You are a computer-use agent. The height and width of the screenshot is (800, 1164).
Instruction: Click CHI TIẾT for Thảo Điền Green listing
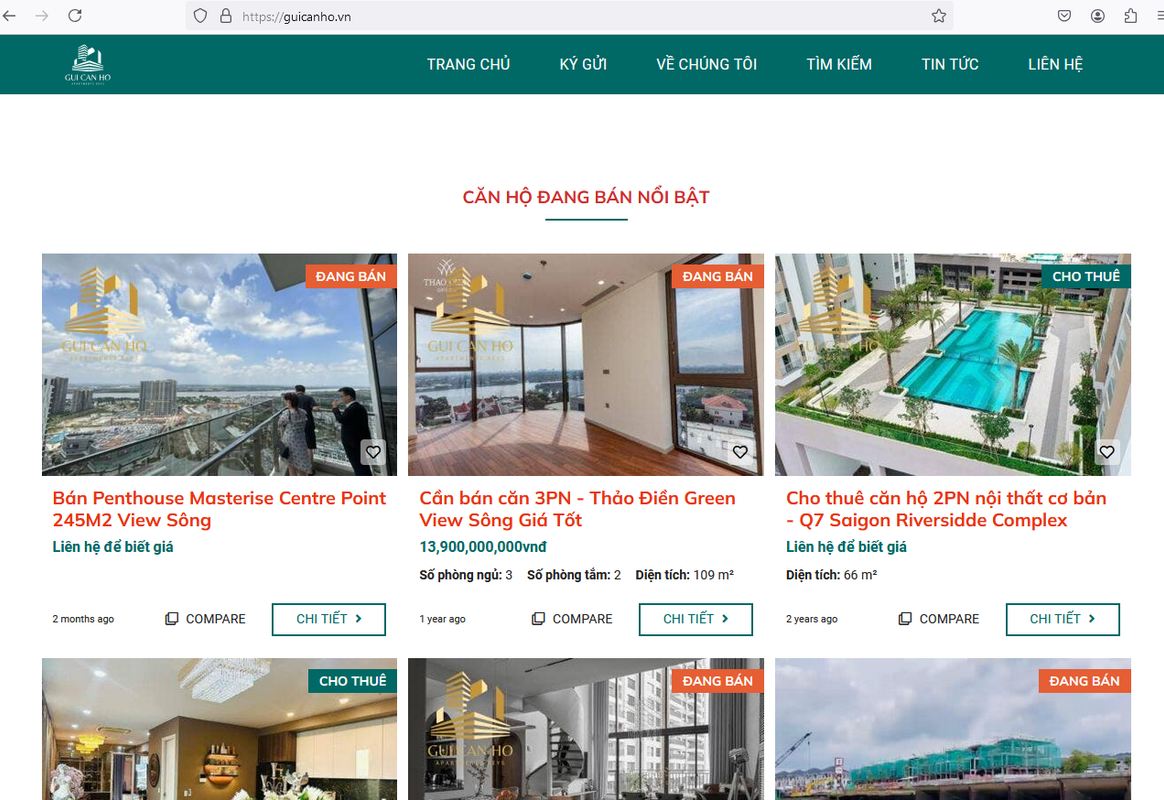tap(696, 619)
